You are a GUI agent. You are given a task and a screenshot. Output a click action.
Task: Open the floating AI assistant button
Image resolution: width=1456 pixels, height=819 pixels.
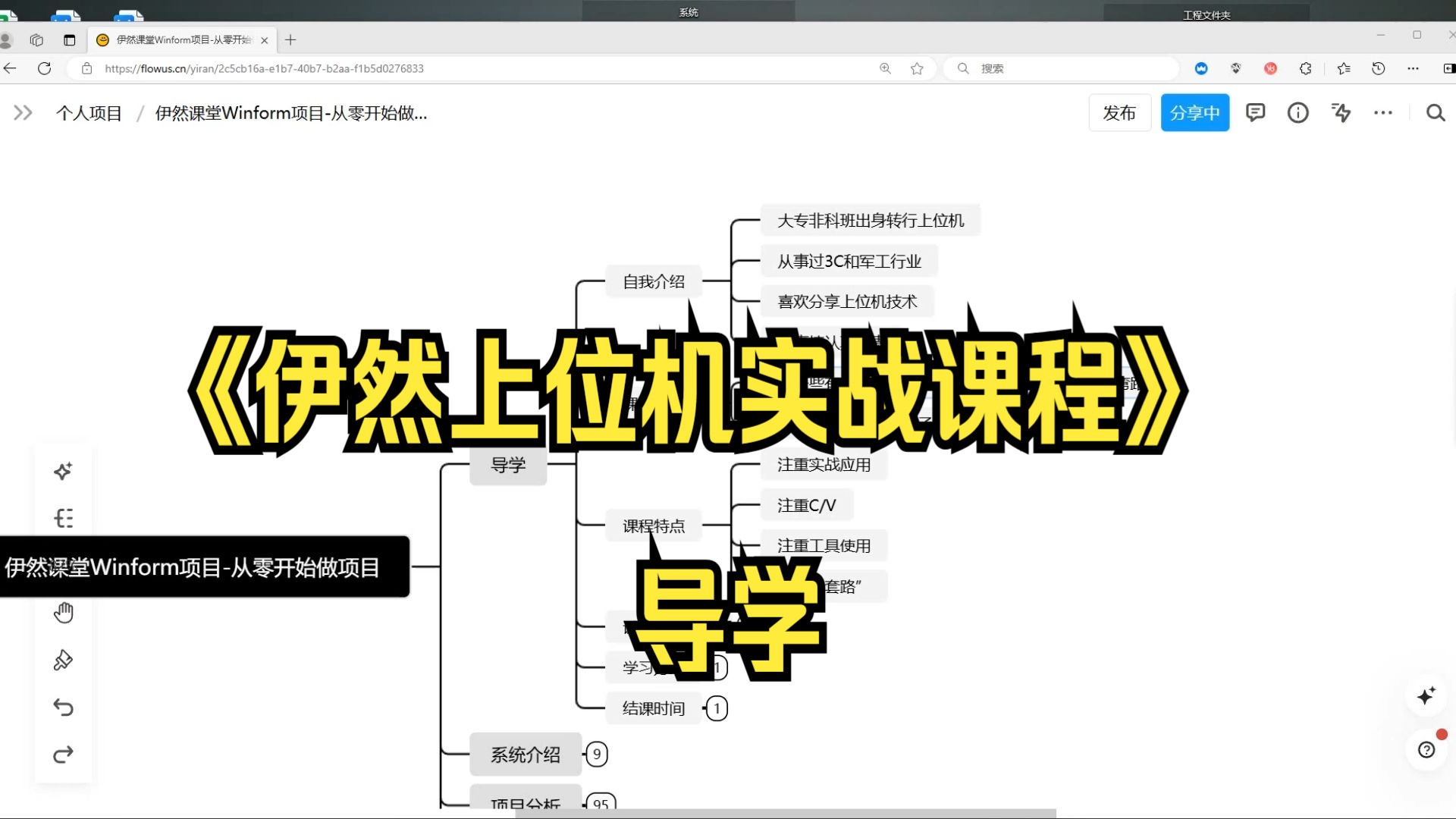tap(1426, 695)
